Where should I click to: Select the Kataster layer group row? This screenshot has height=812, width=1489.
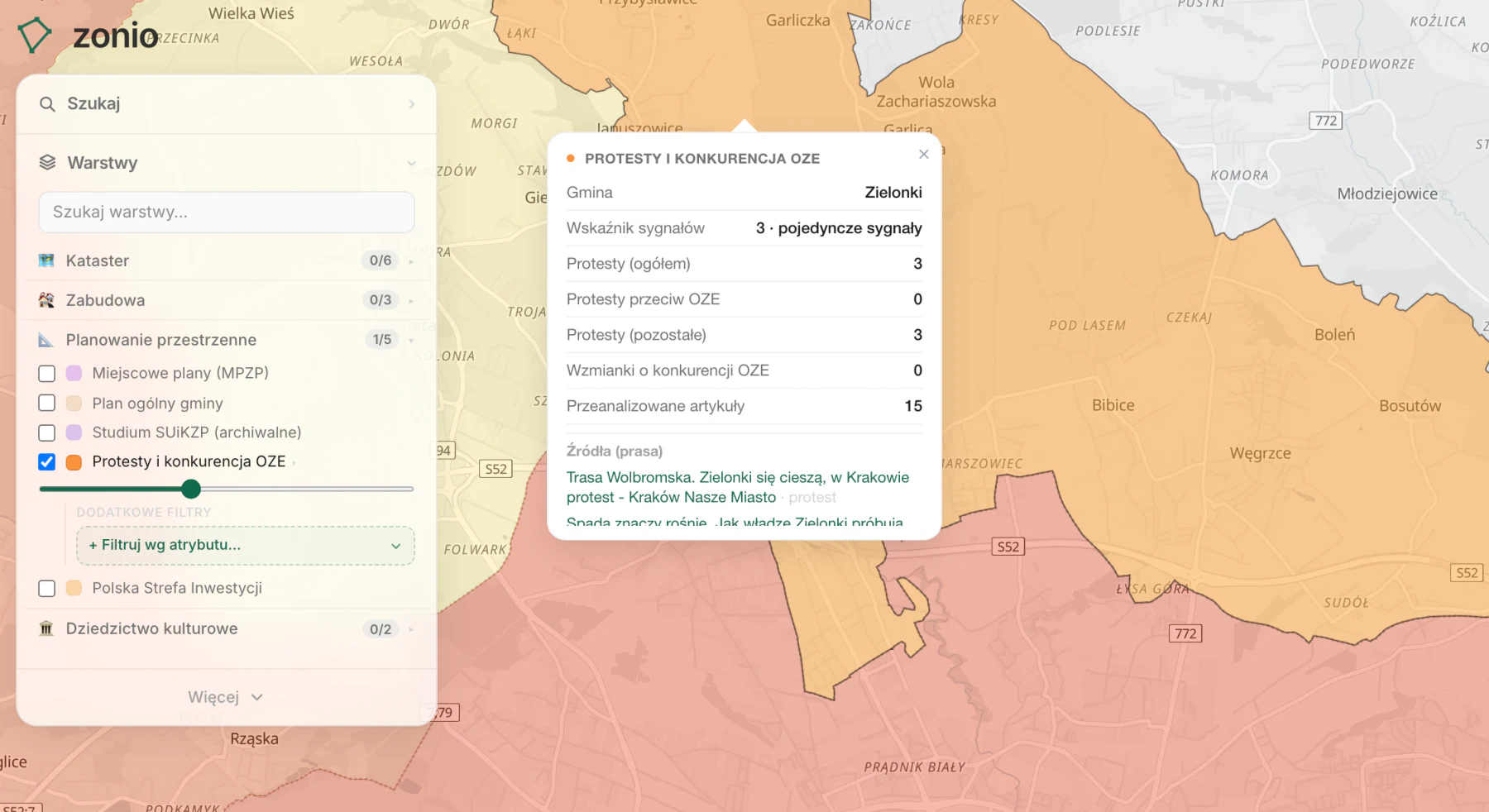[x=227, y=260]
